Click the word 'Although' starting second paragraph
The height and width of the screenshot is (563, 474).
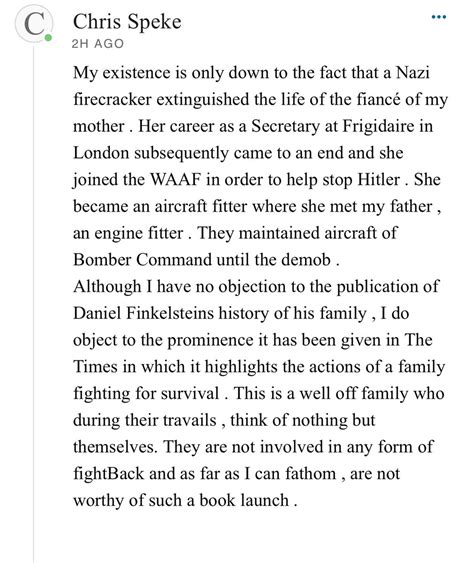pos(107,287)
